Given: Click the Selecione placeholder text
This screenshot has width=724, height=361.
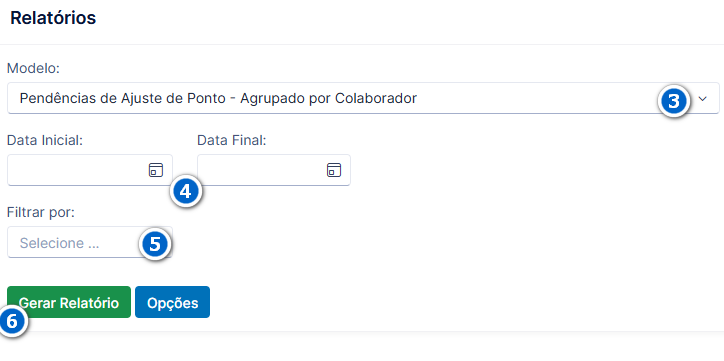Looking at the screenshot, I should pyautogui.click(x=60, y=243).
